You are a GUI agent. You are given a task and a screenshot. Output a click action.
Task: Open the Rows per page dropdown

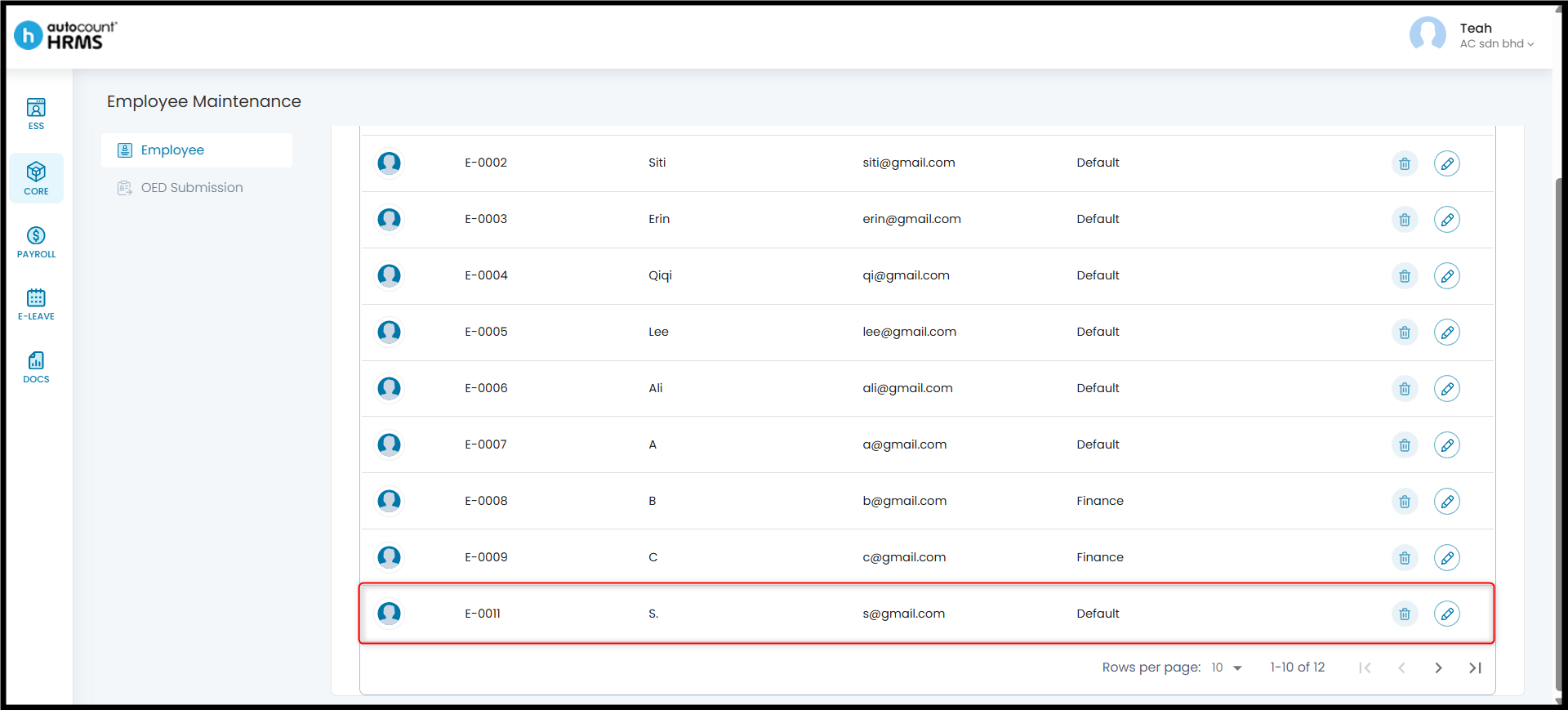click(1227, 668)
